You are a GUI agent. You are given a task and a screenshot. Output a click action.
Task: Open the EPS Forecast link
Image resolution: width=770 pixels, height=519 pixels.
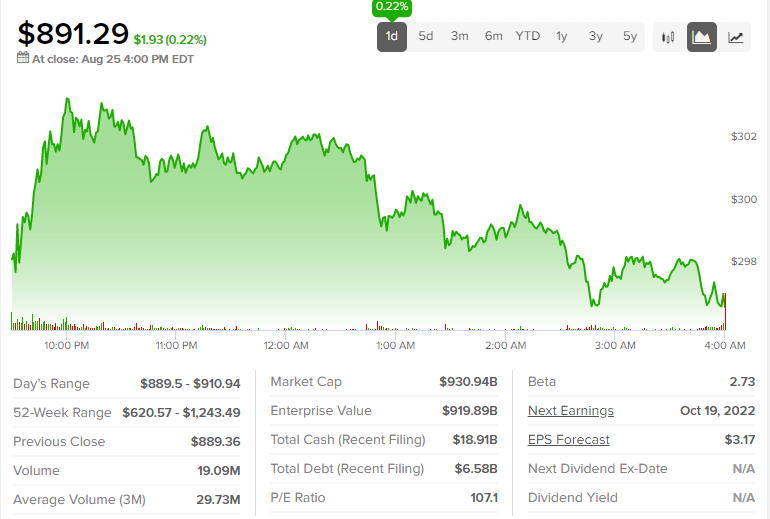coord(569,439)
